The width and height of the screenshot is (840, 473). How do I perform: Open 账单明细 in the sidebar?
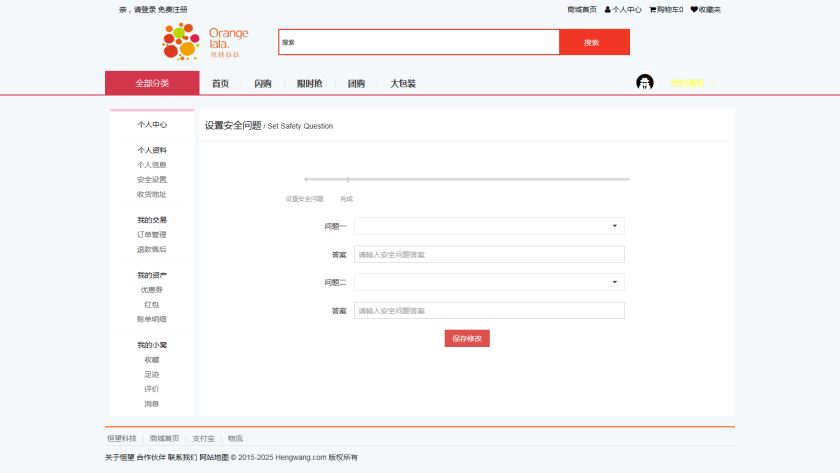click(x=152, y=319)
